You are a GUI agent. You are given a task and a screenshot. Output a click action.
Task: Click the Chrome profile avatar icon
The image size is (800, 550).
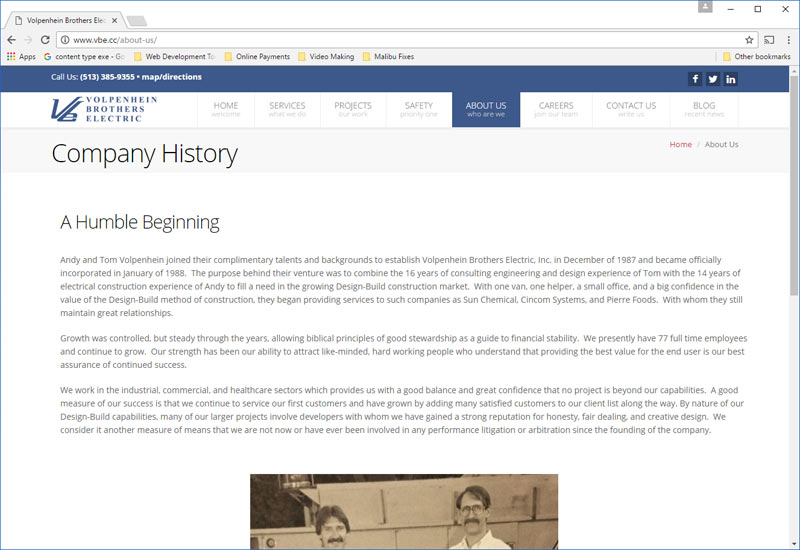(x=705, y=7)
